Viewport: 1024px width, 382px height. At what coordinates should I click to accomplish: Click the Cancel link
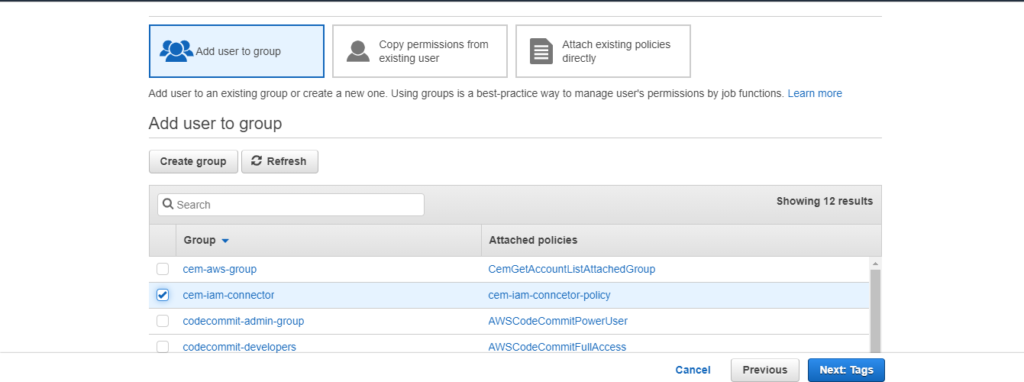coord(693,370)
